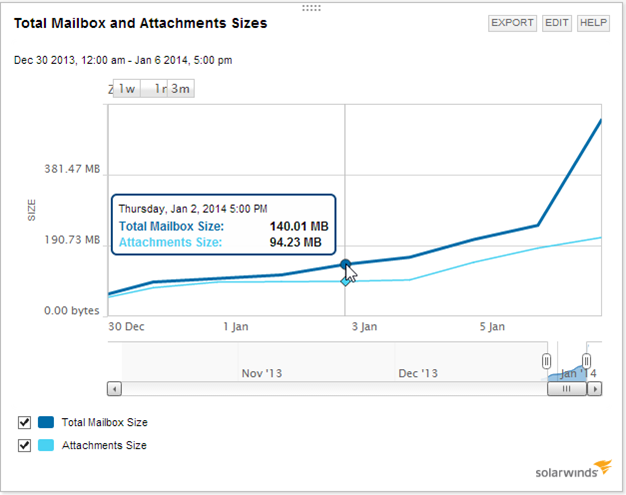Click the navigator scroll left arrow
626x495 pixels.
(114, 389)
